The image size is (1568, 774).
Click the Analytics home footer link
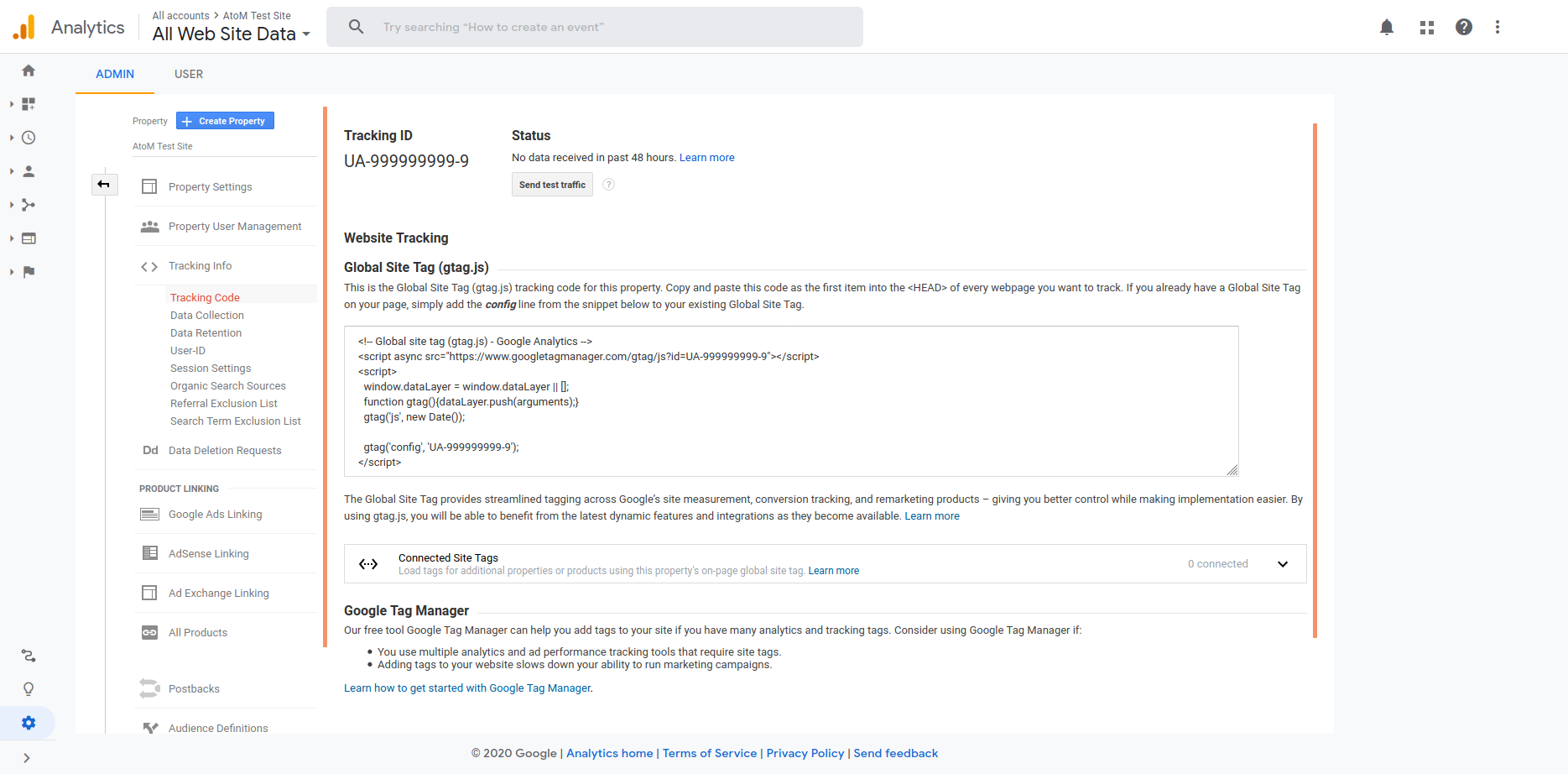coord(610,753)
